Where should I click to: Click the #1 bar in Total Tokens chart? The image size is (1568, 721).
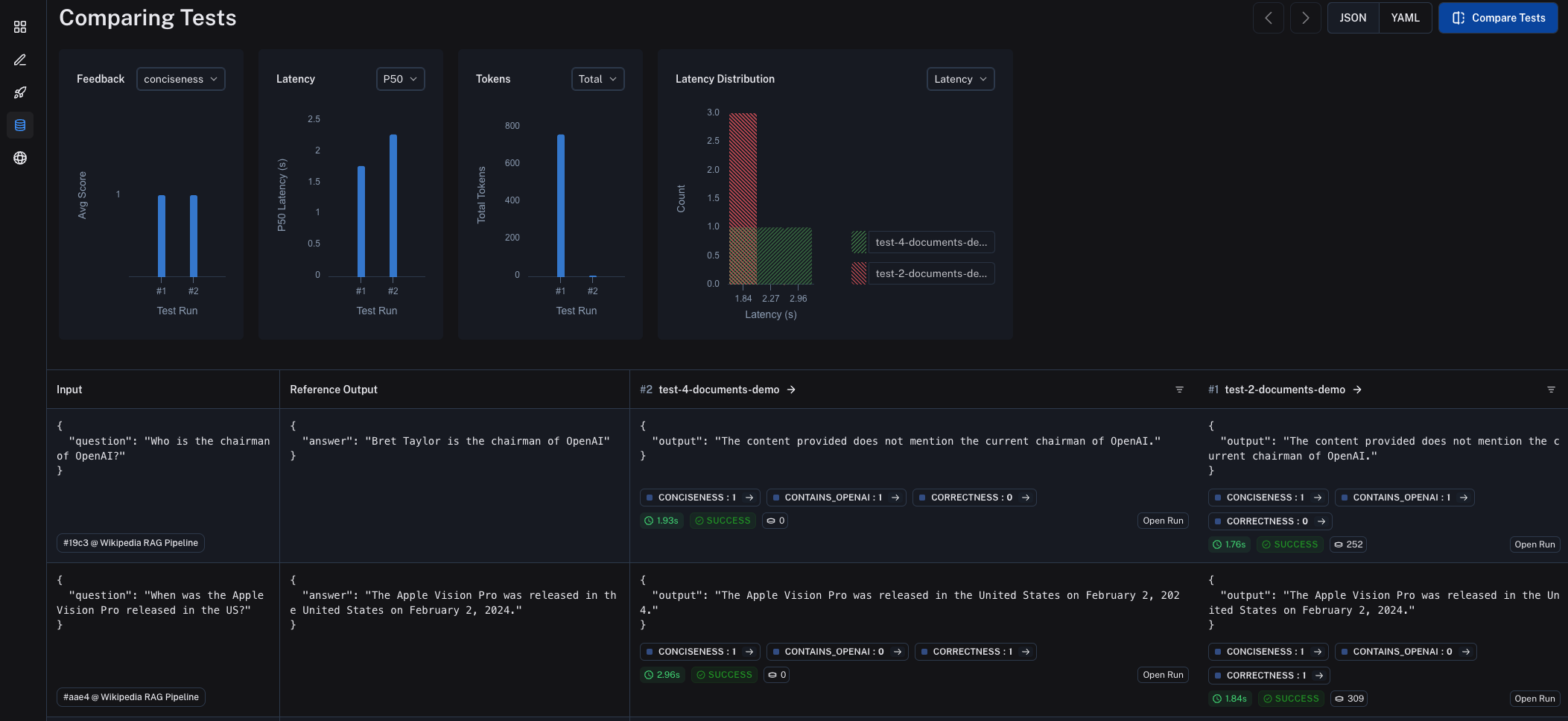coord(561,206)
